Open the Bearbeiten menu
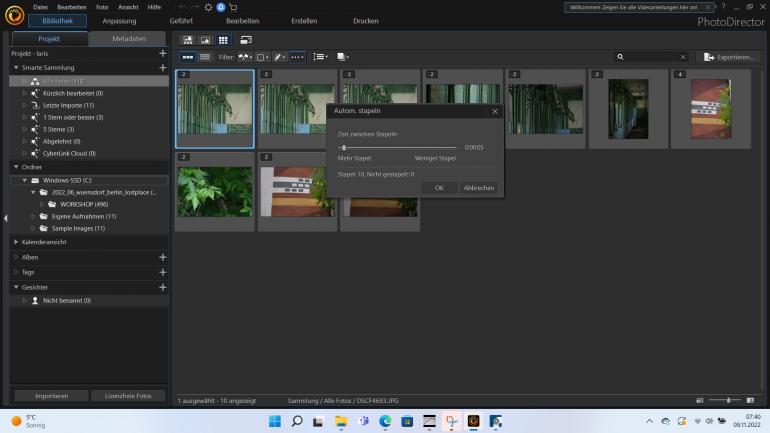770x433 pixels. tap(71, 7)
